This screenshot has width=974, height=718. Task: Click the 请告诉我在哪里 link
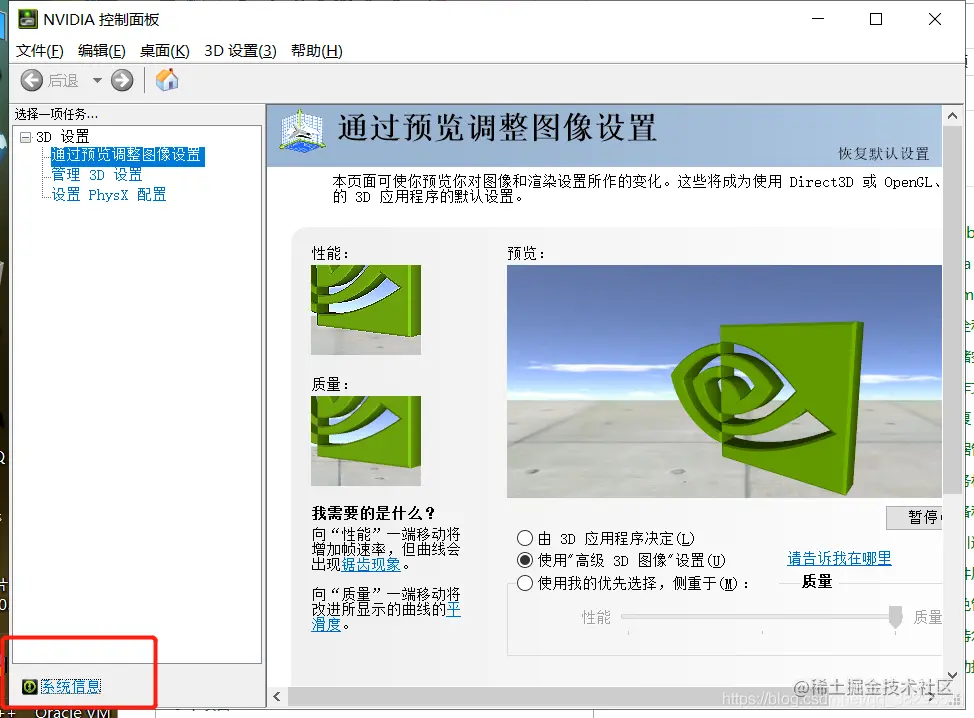839,558
